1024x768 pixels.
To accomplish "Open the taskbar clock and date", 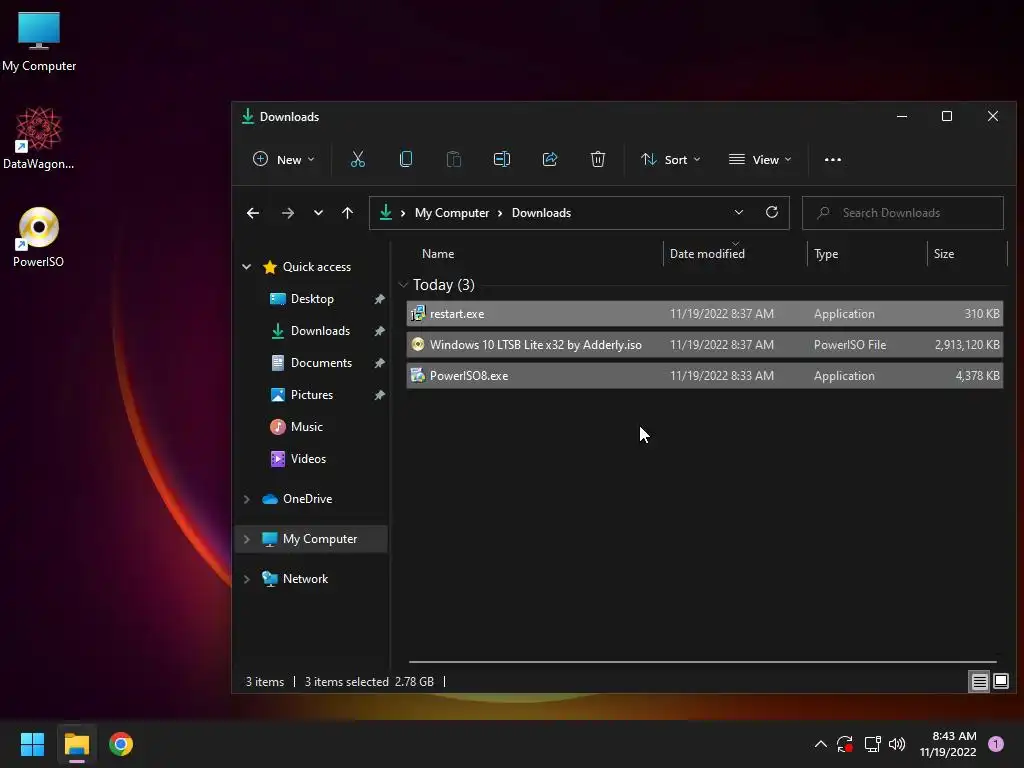I will pos(948,744).
